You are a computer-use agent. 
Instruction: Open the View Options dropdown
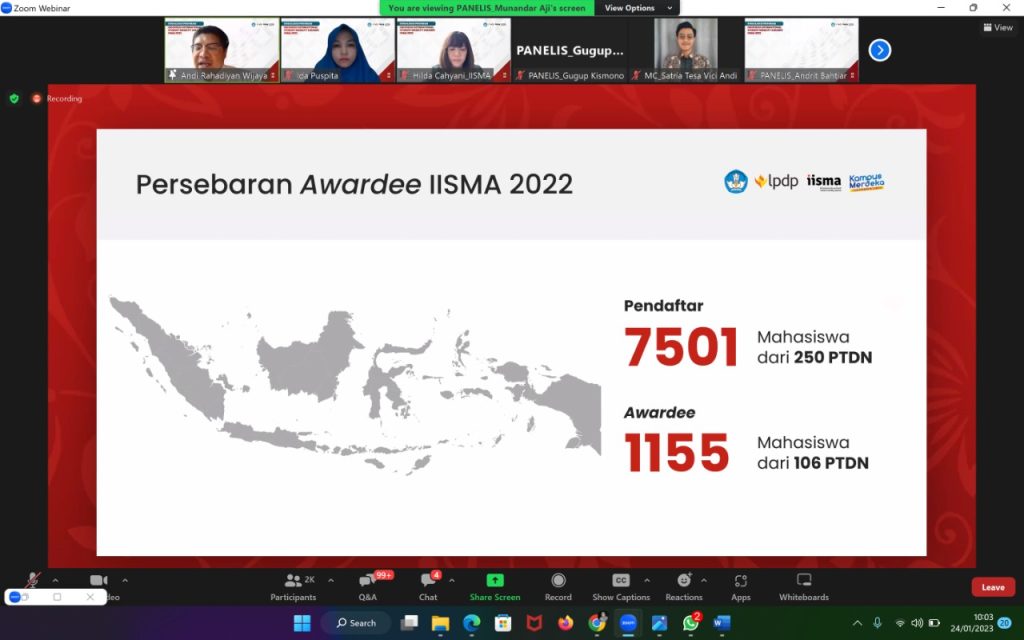pos(639,8)
